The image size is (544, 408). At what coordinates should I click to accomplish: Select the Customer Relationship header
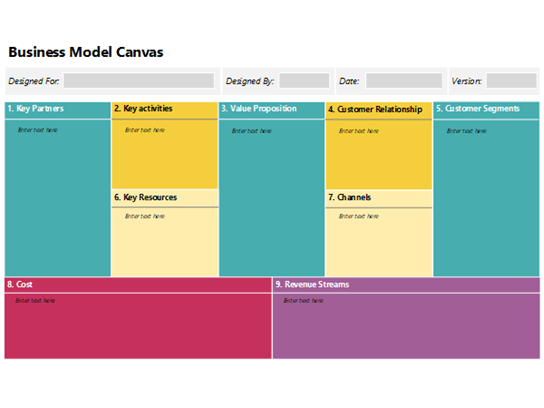(379, 110)
